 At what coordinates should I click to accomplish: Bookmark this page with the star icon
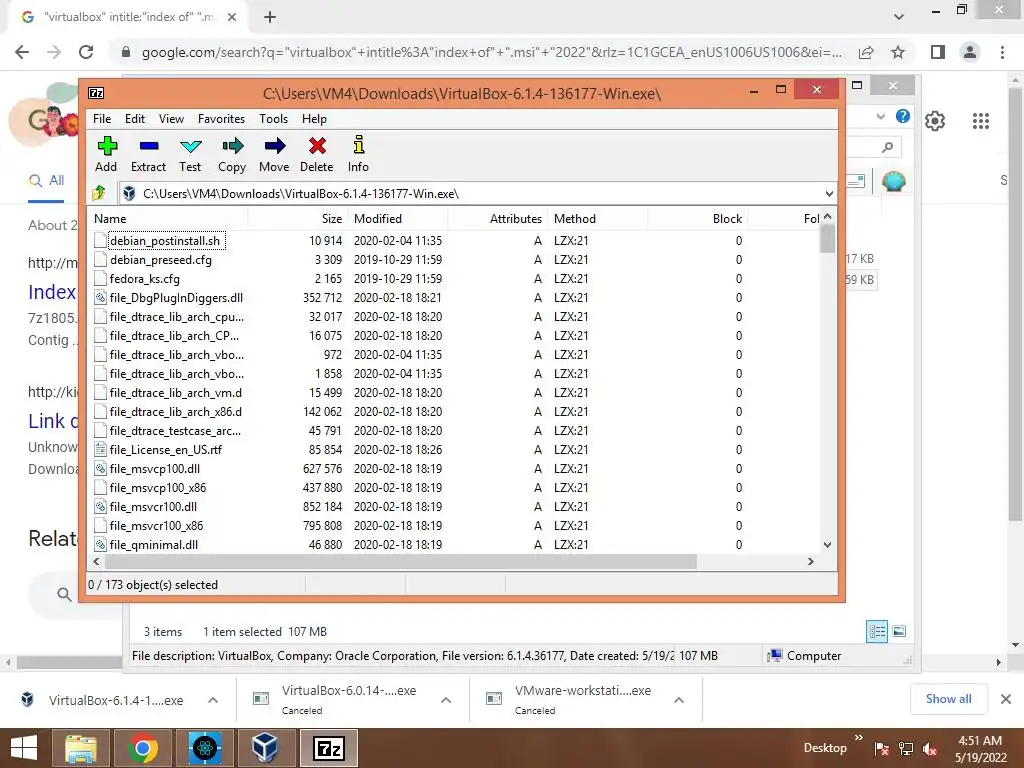pos(898,52)
